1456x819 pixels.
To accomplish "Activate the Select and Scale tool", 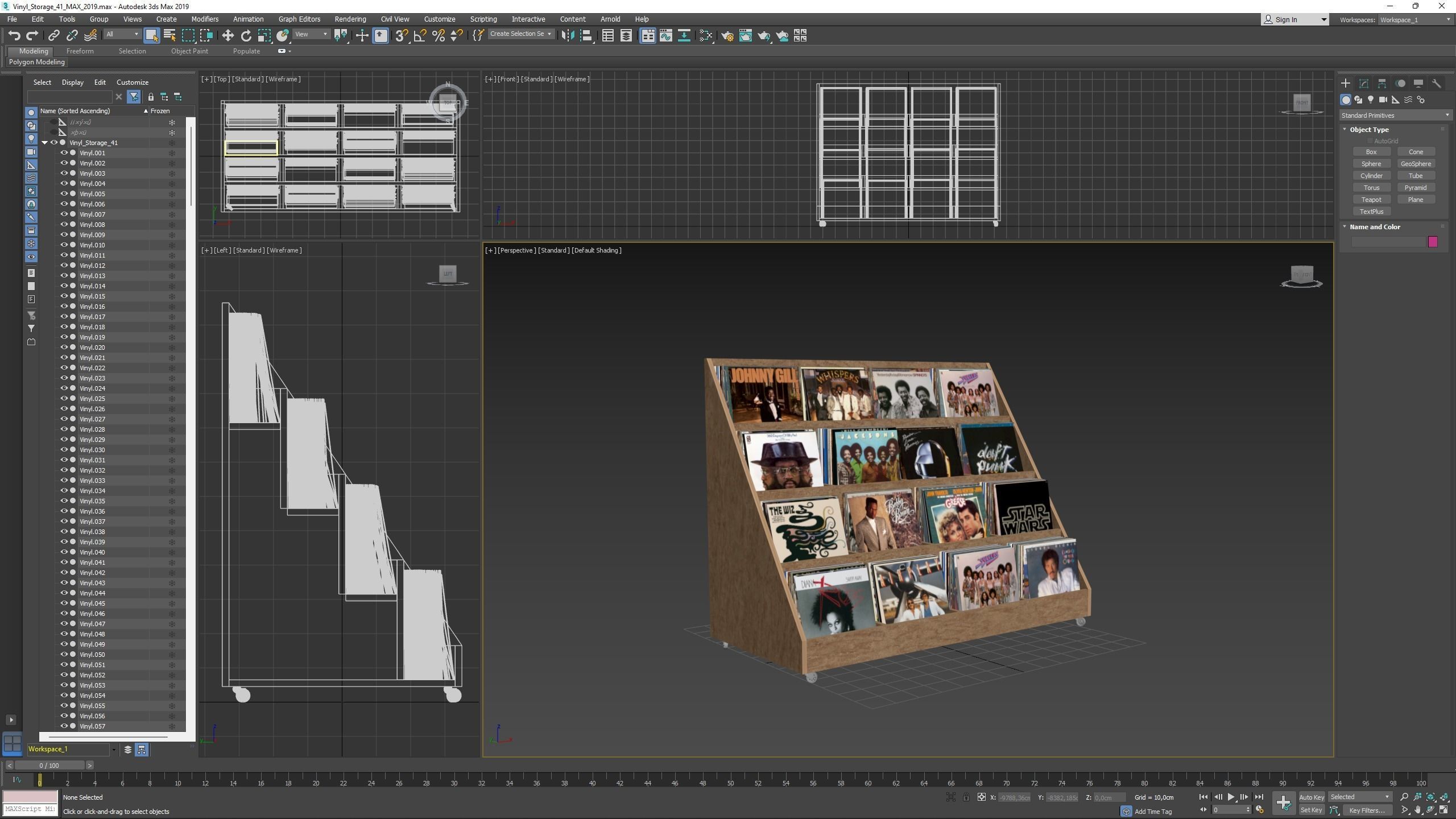I will (264, 36).
